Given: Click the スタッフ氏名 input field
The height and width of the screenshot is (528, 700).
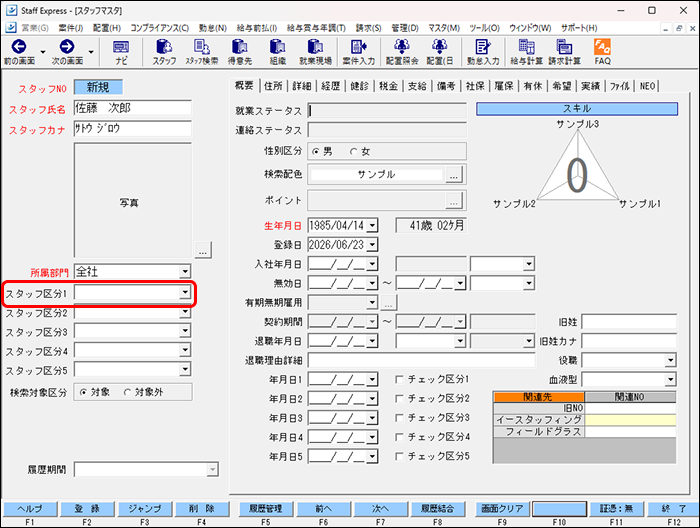Looking at the screenshot, I should click(132, 108).
